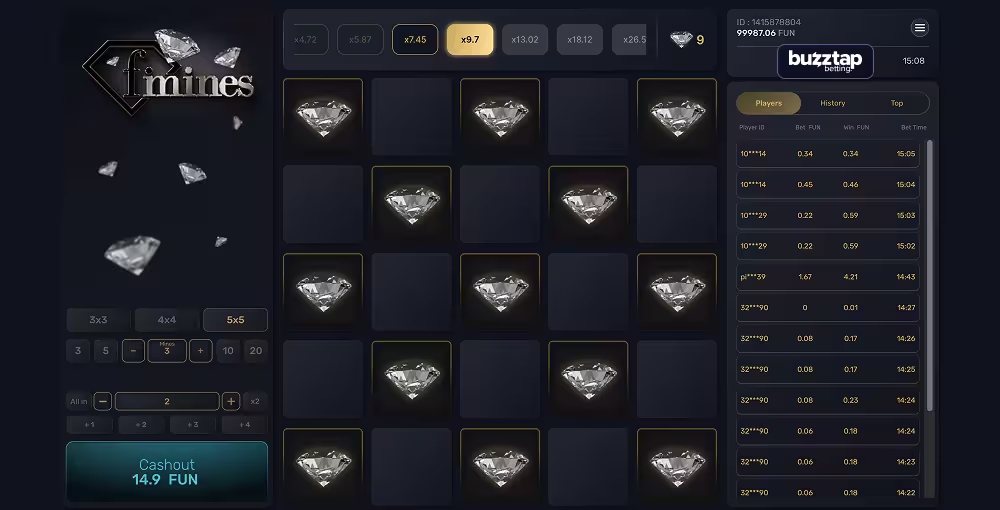This screenshot has height=510, width=1000.
Task: Increase the bet amount with plus
Action: (231, 401)
